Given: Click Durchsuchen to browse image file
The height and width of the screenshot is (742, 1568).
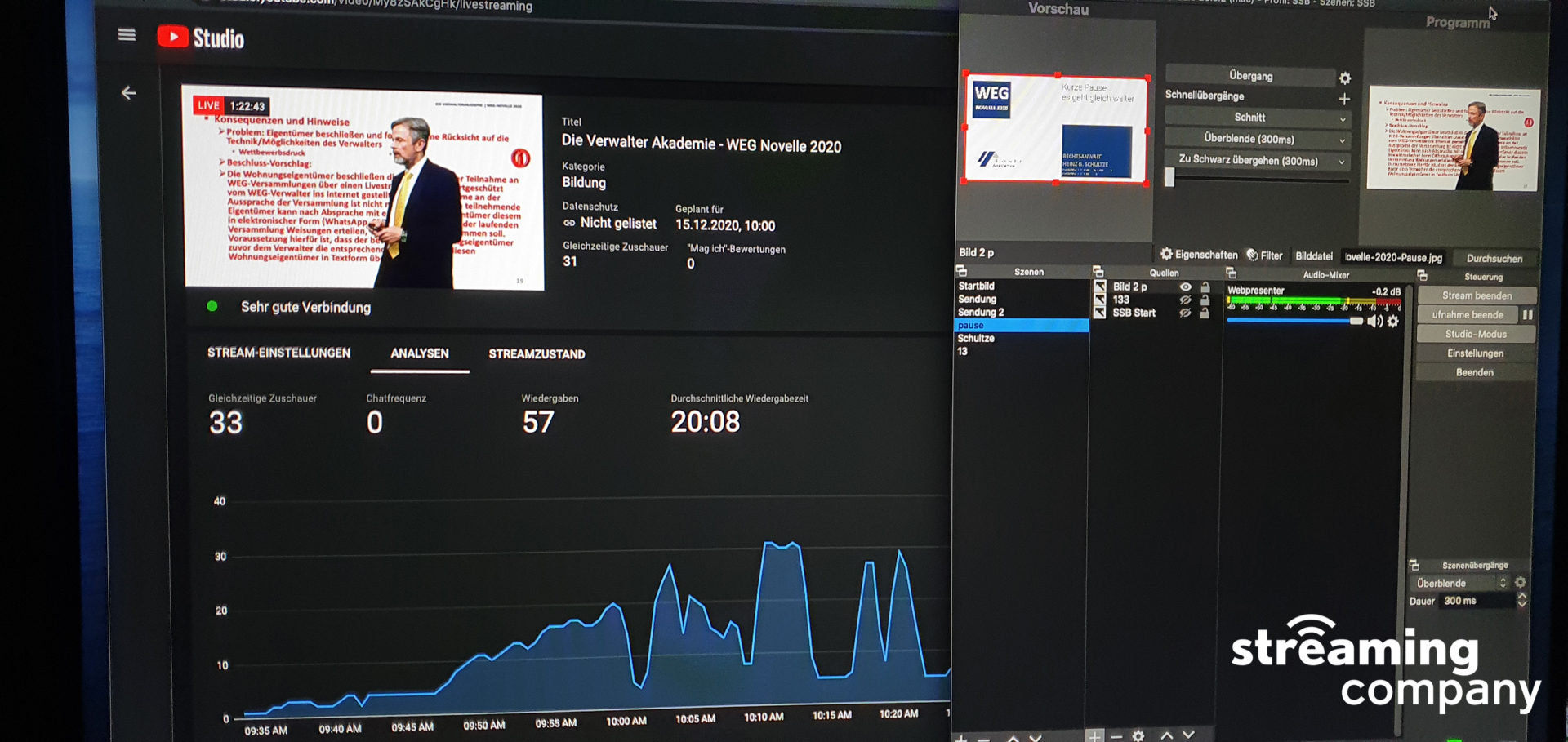Looking at the screenshot, I should (x=1494, y=259).
